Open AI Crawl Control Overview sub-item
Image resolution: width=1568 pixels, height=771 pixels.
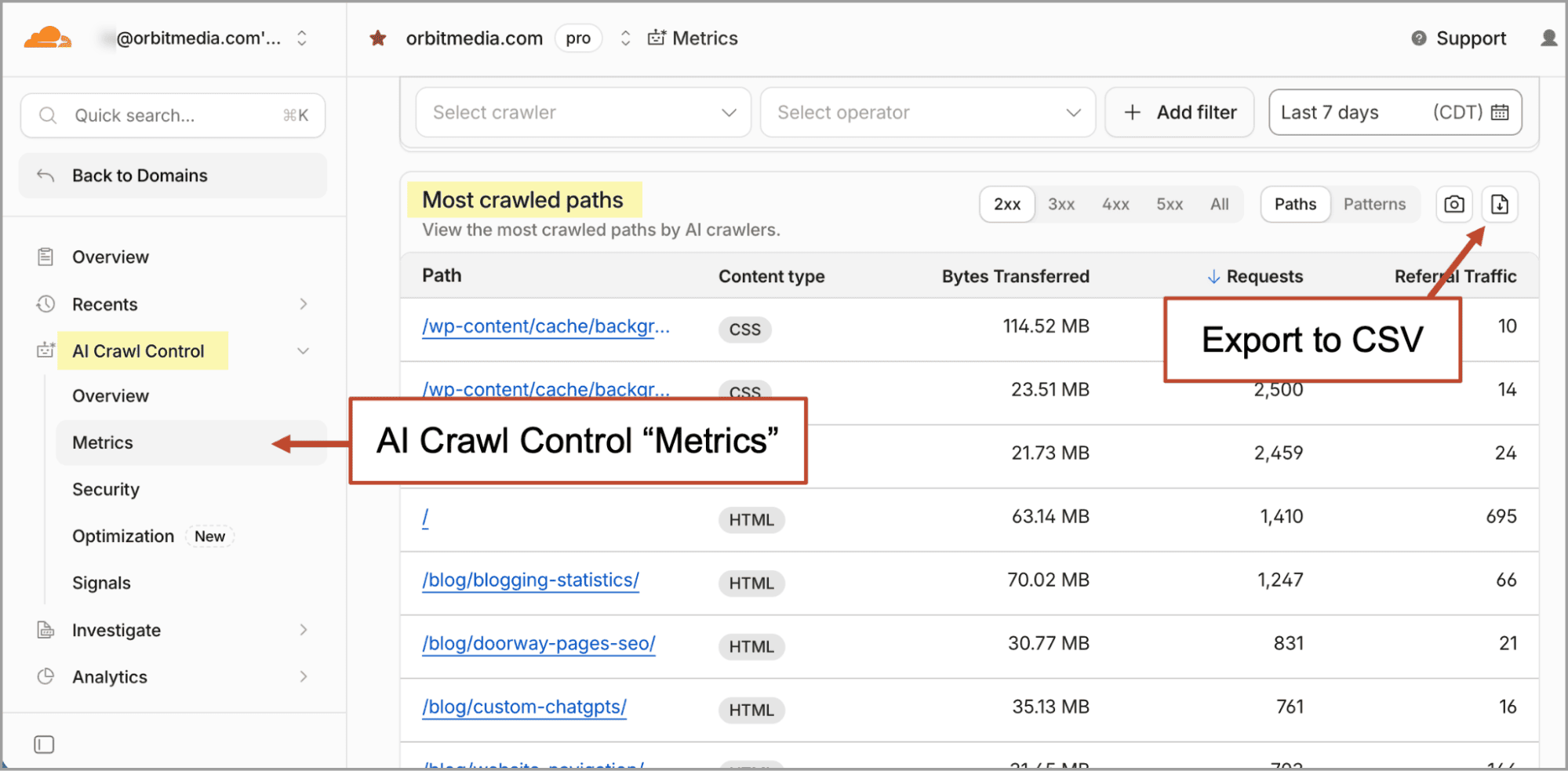pyautogui.click(x=111, y=395)
